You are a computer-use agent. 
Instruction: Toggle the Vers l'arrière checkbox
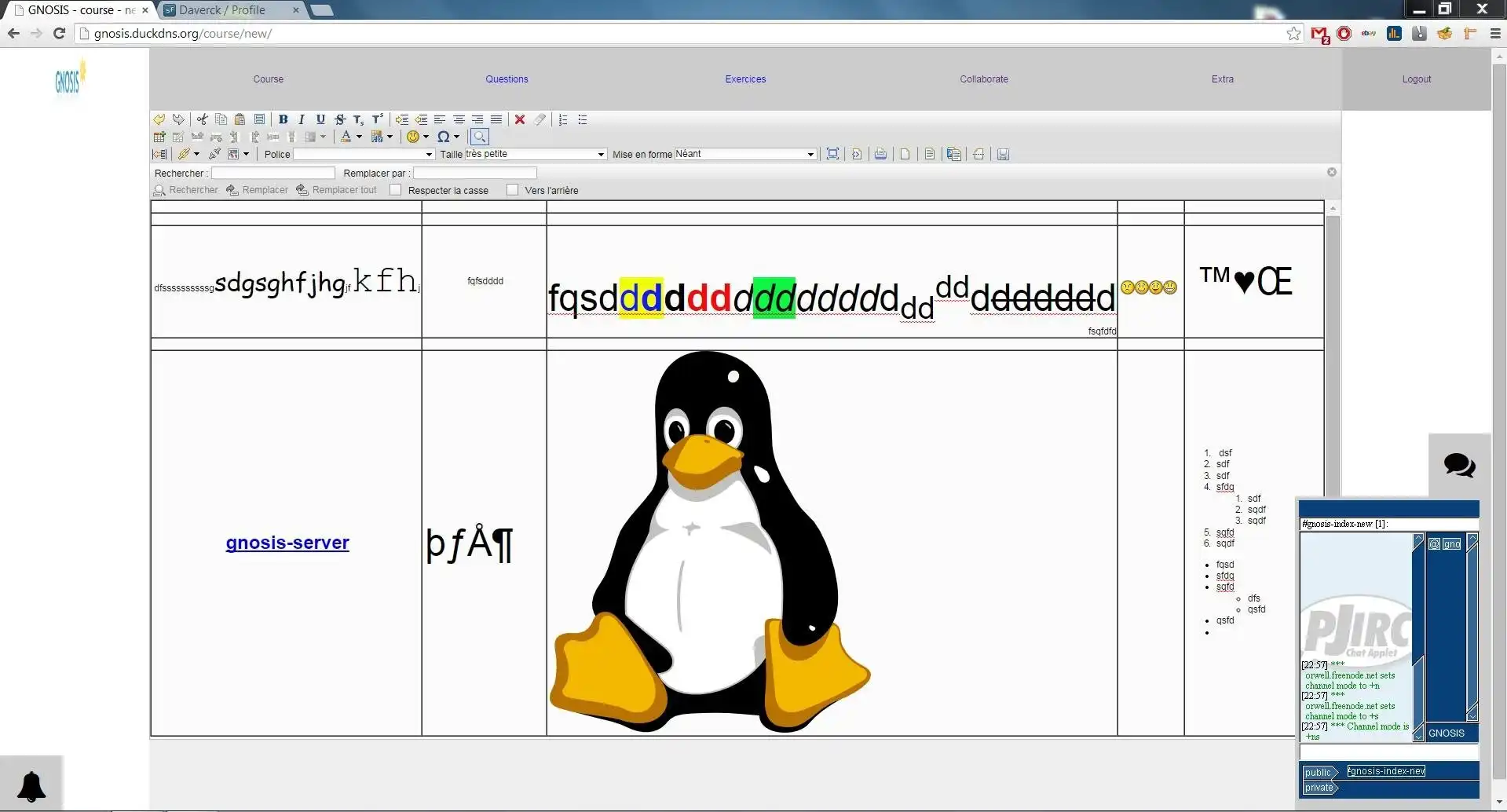513,190
